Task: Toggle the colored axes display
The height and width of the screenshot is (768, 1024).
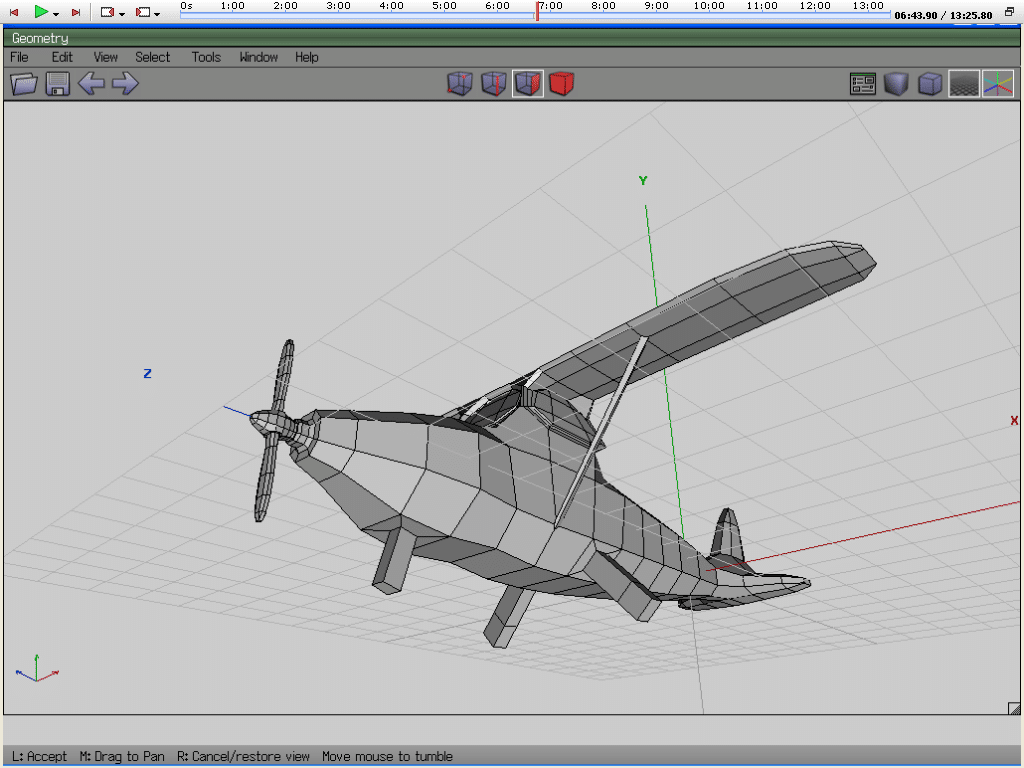Action: [997, 84]
